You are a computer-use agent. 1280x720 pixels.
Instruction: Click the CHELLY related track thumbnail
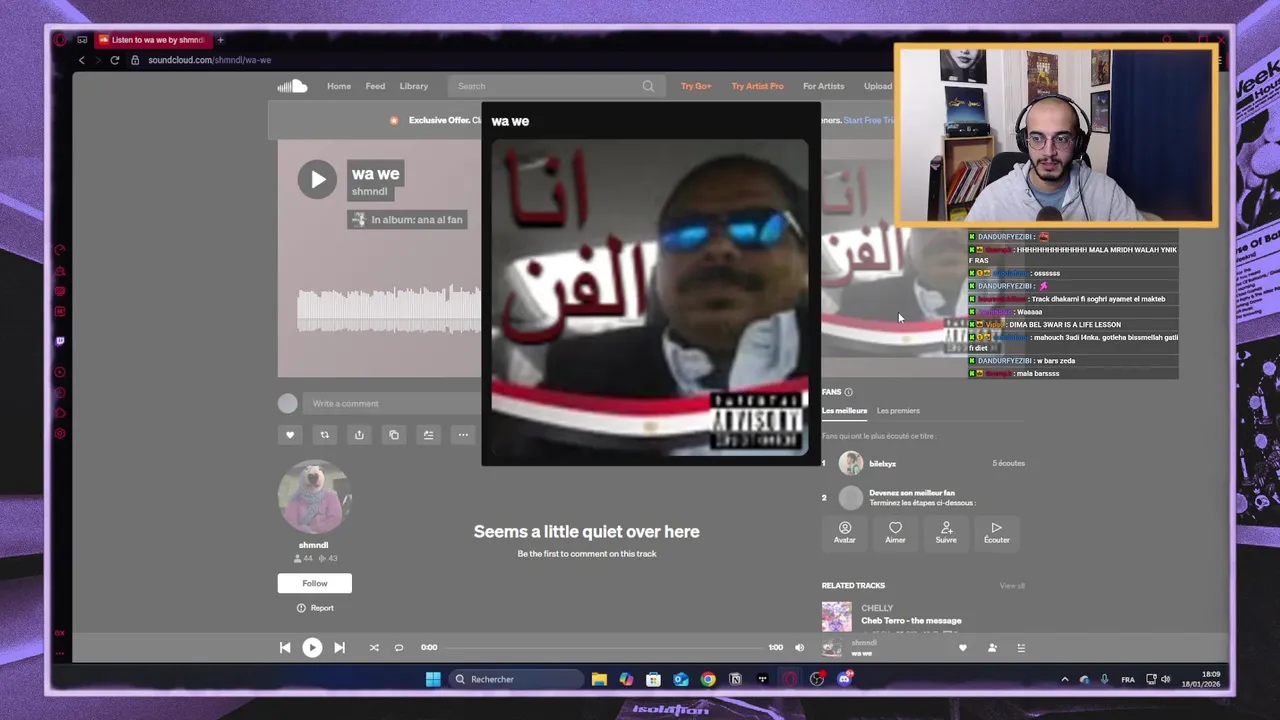pyautogui.click(x=837, y=617)
